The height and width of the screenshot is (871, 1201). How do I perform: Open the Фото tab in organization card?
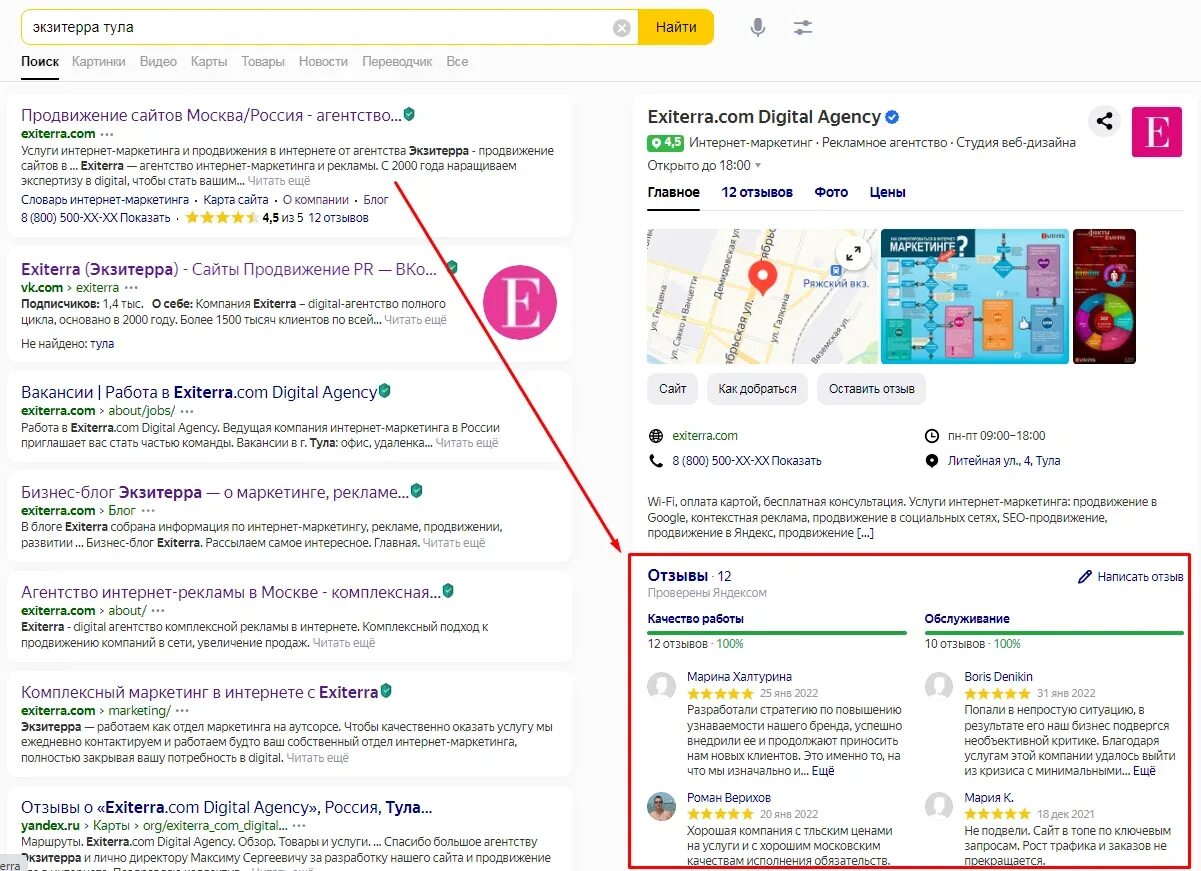pyautogui.click(x=831, y=192)
